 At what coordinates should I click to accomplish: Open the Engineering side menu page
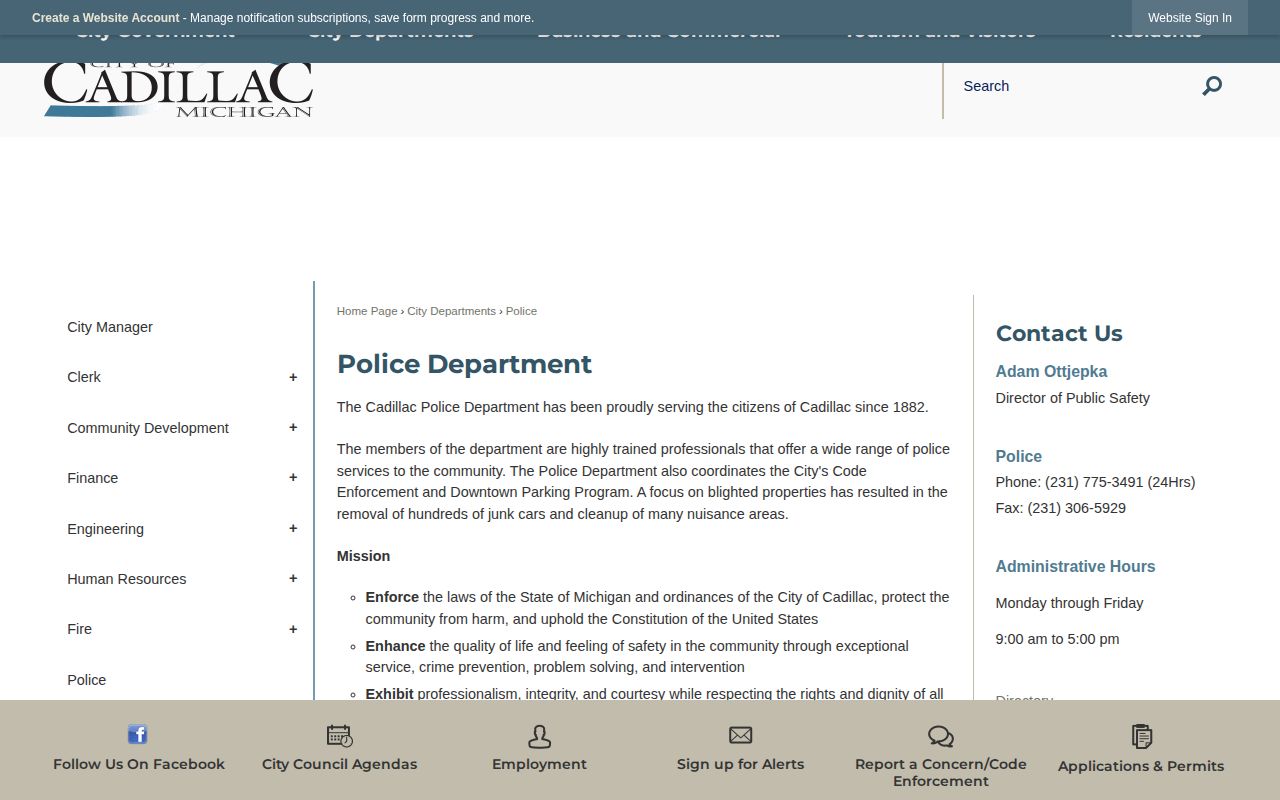click(x=106, y=529)
